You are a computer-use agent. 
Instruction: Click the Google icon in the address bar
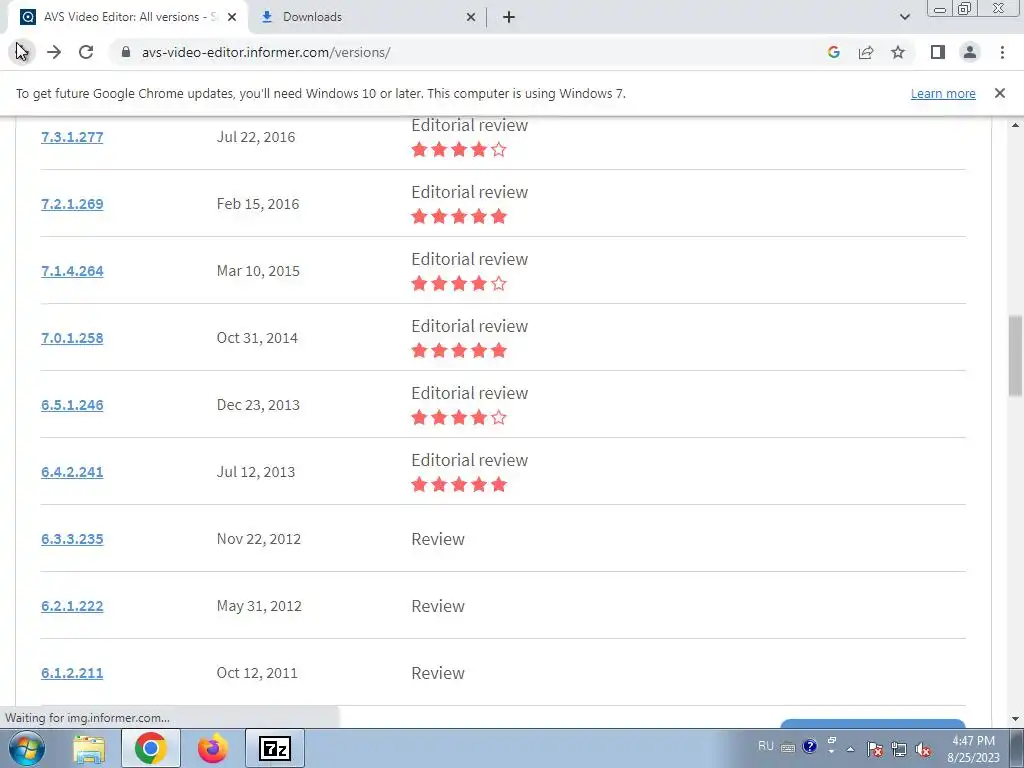pyautogui.click(x=833, y=52)
